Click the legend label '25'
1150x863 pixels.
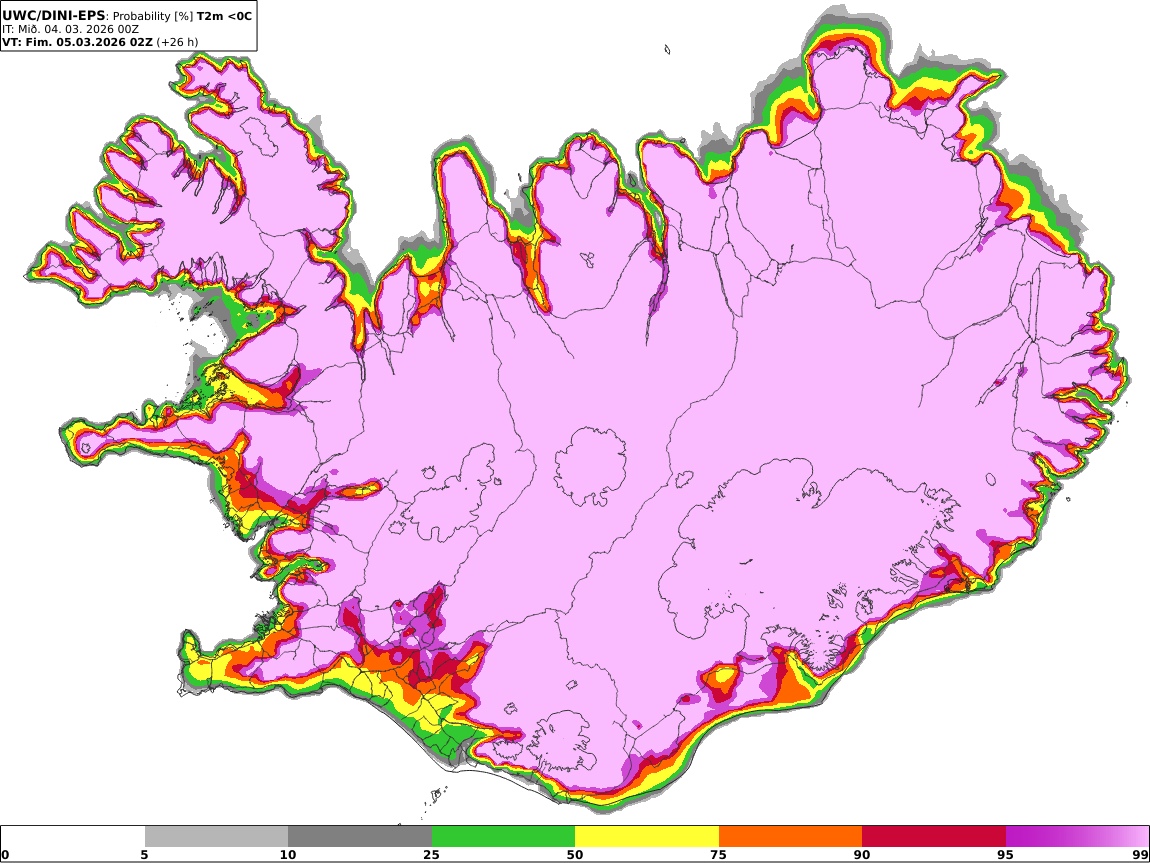click(432, 855)
